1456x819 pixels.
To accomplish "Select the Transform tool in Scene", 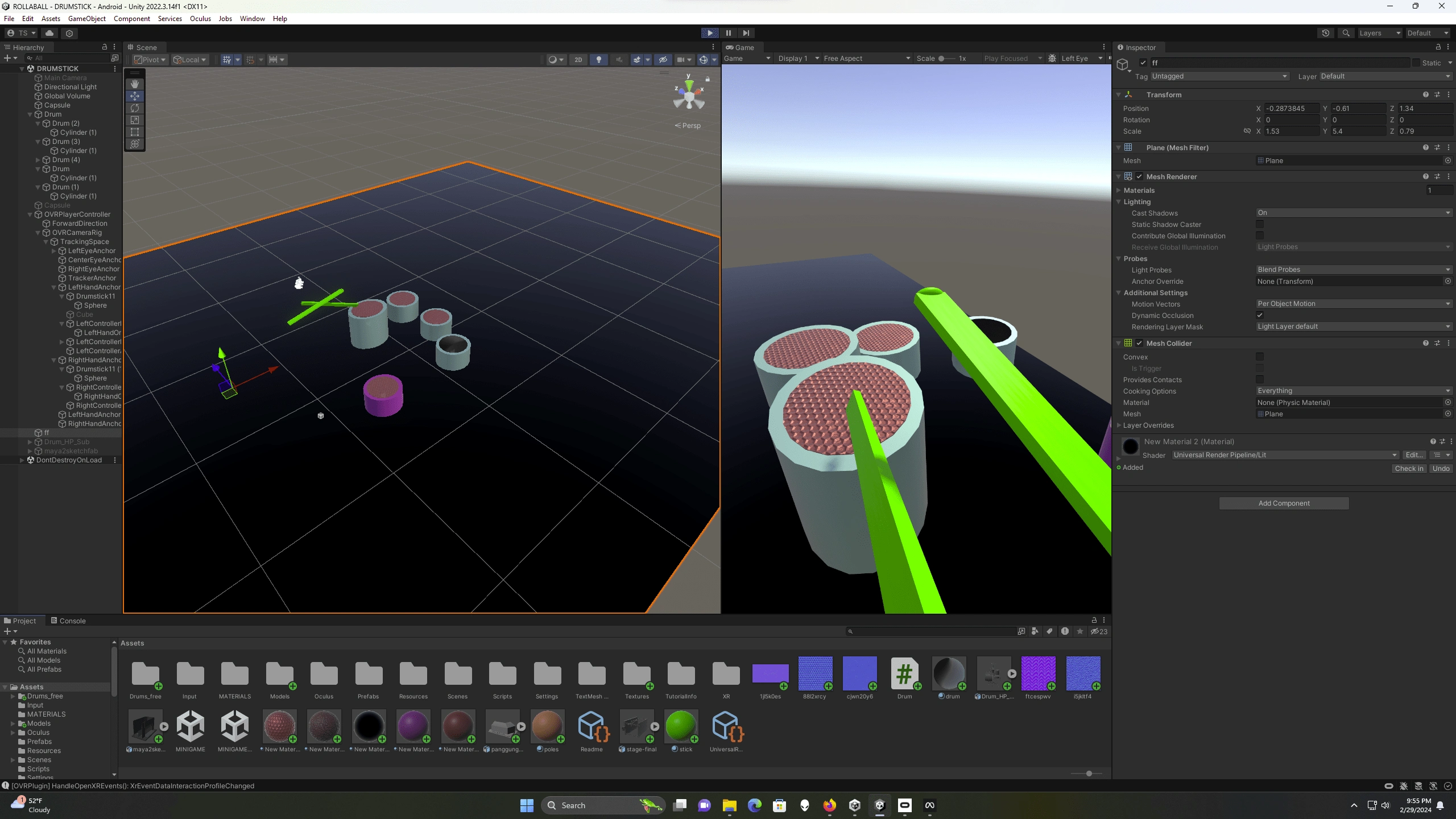I will pyautogui.click(x=135, y=144).
